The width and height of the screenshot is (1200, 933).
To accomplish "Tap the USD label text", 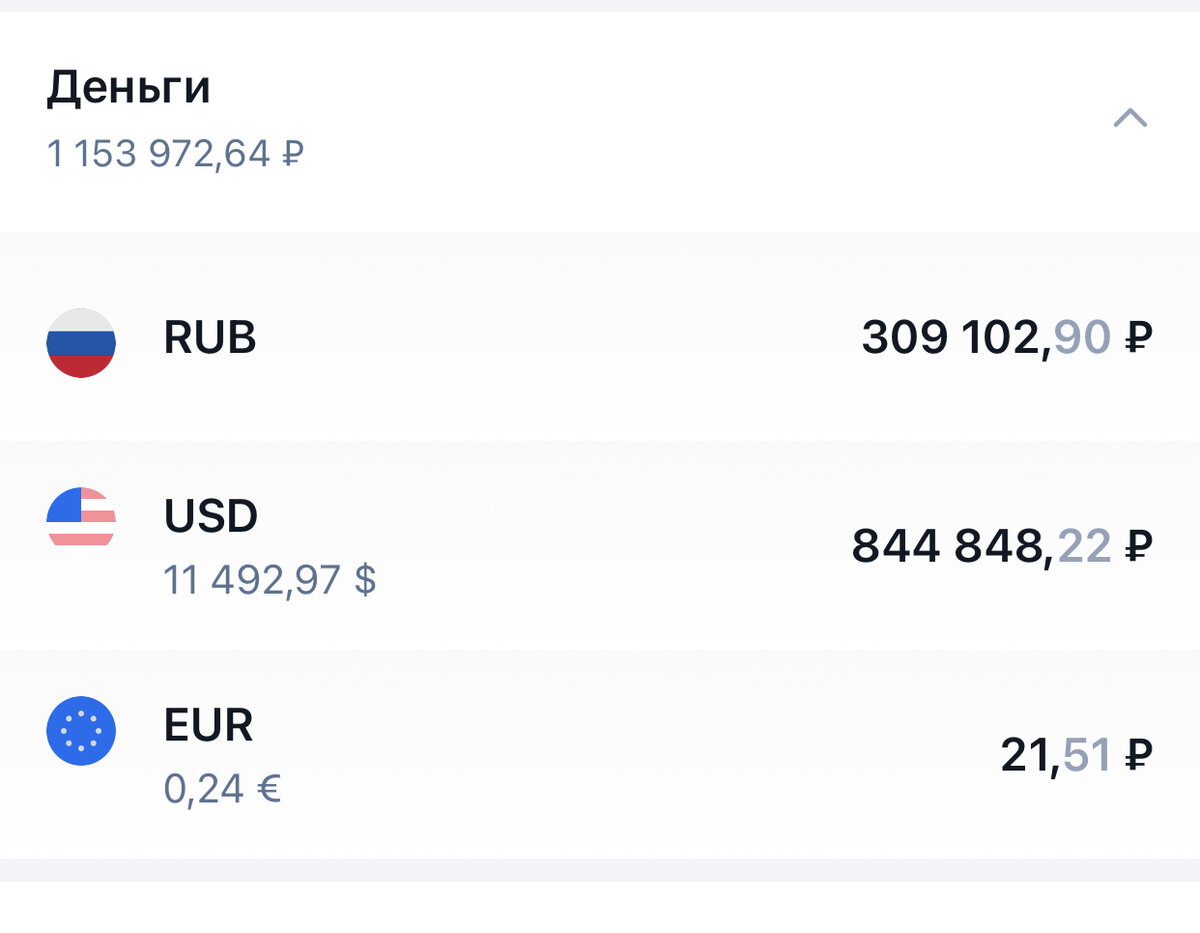I will [211, 517].
